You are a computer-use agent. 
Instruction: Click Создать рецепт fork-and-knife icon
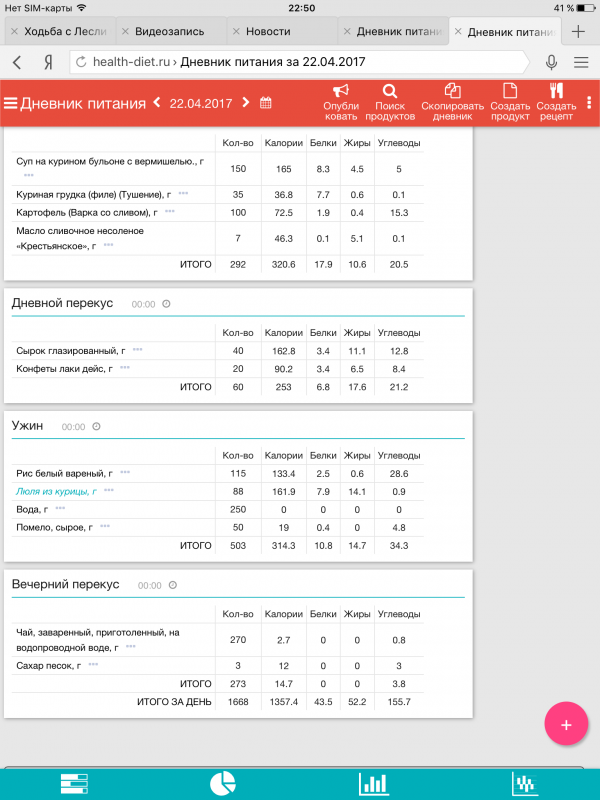(556, 91)
